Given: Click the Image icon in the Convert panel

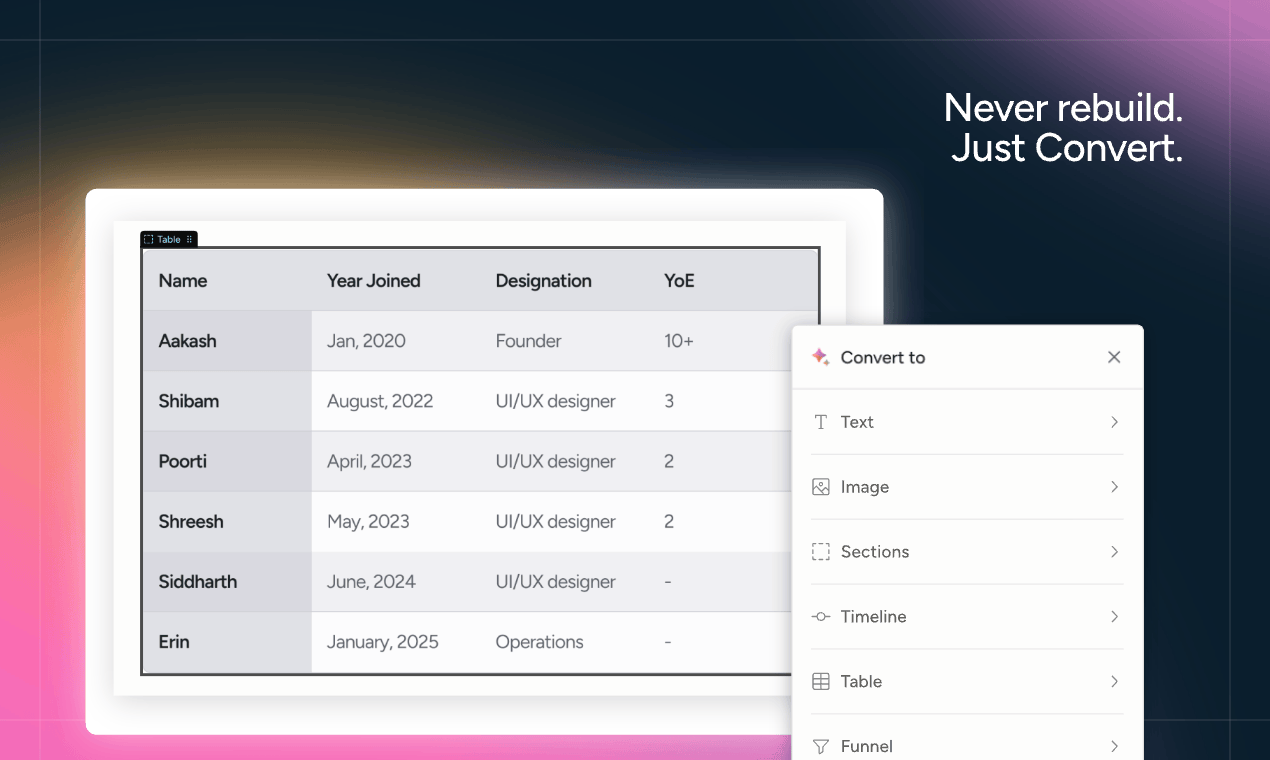Looking at the screenshot, I should (x=820, y=486).
